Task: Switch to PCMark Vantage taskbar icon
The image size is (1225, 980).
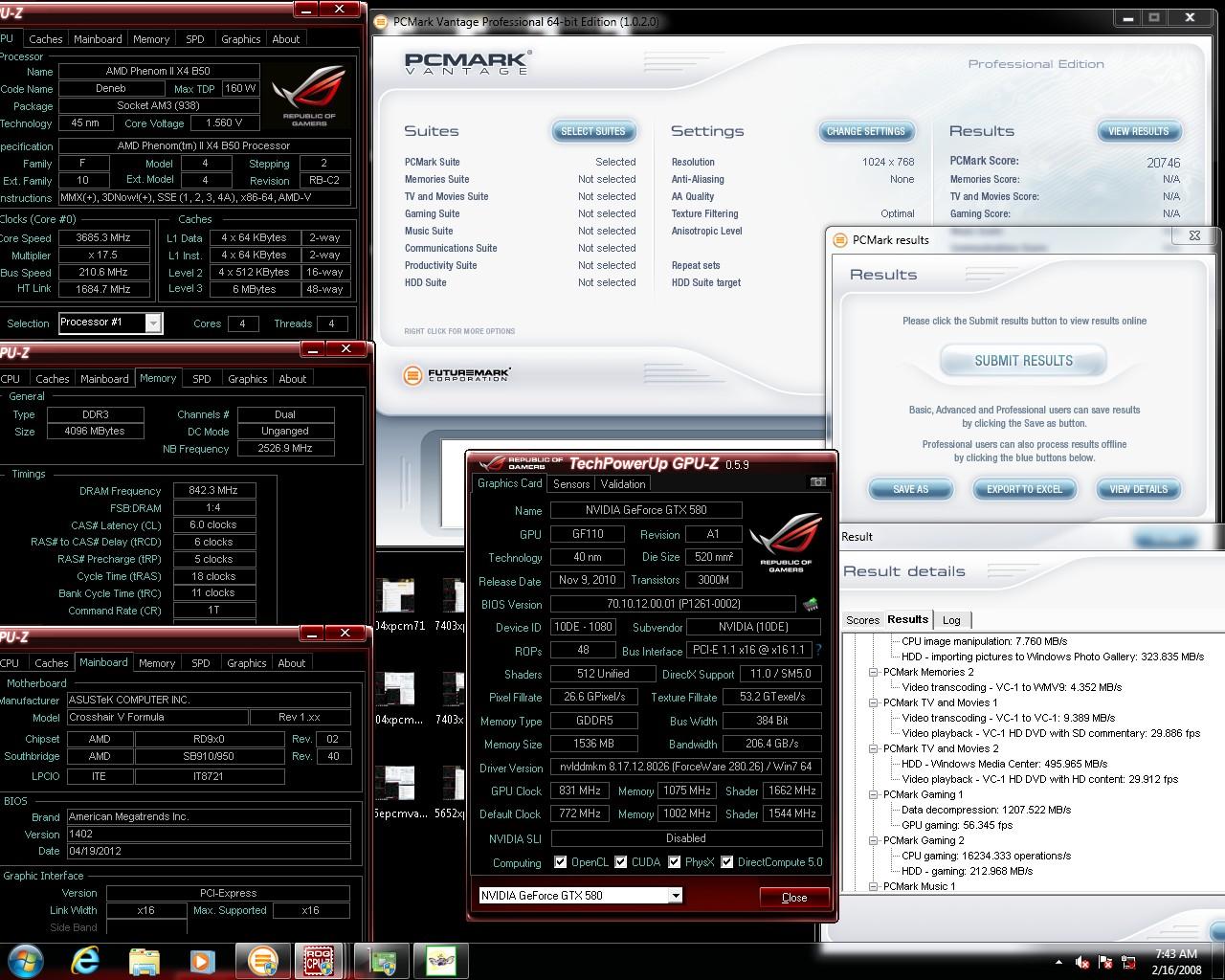Action: 261,961
